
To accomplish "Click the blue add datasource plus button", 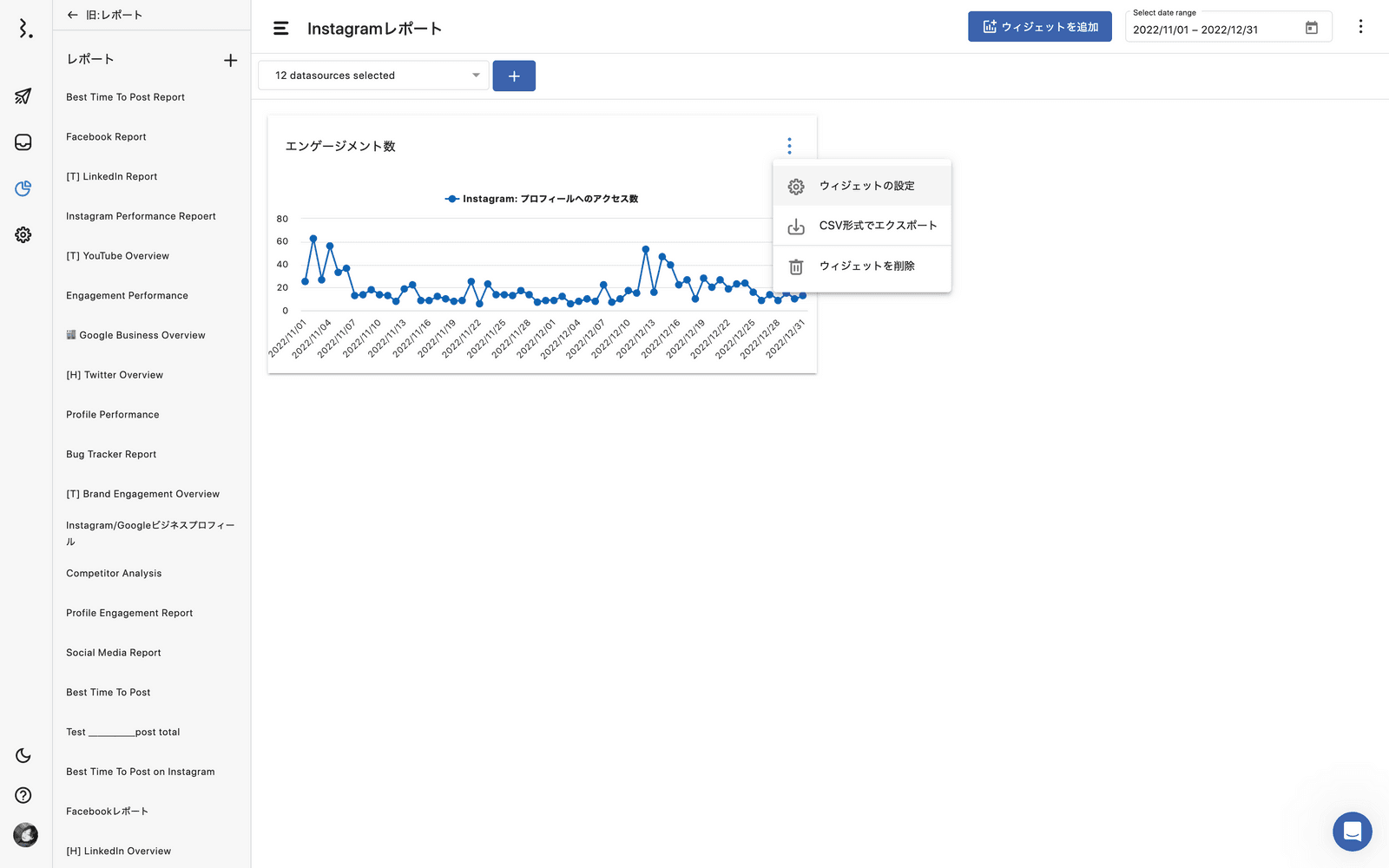I will coord(514,76).
